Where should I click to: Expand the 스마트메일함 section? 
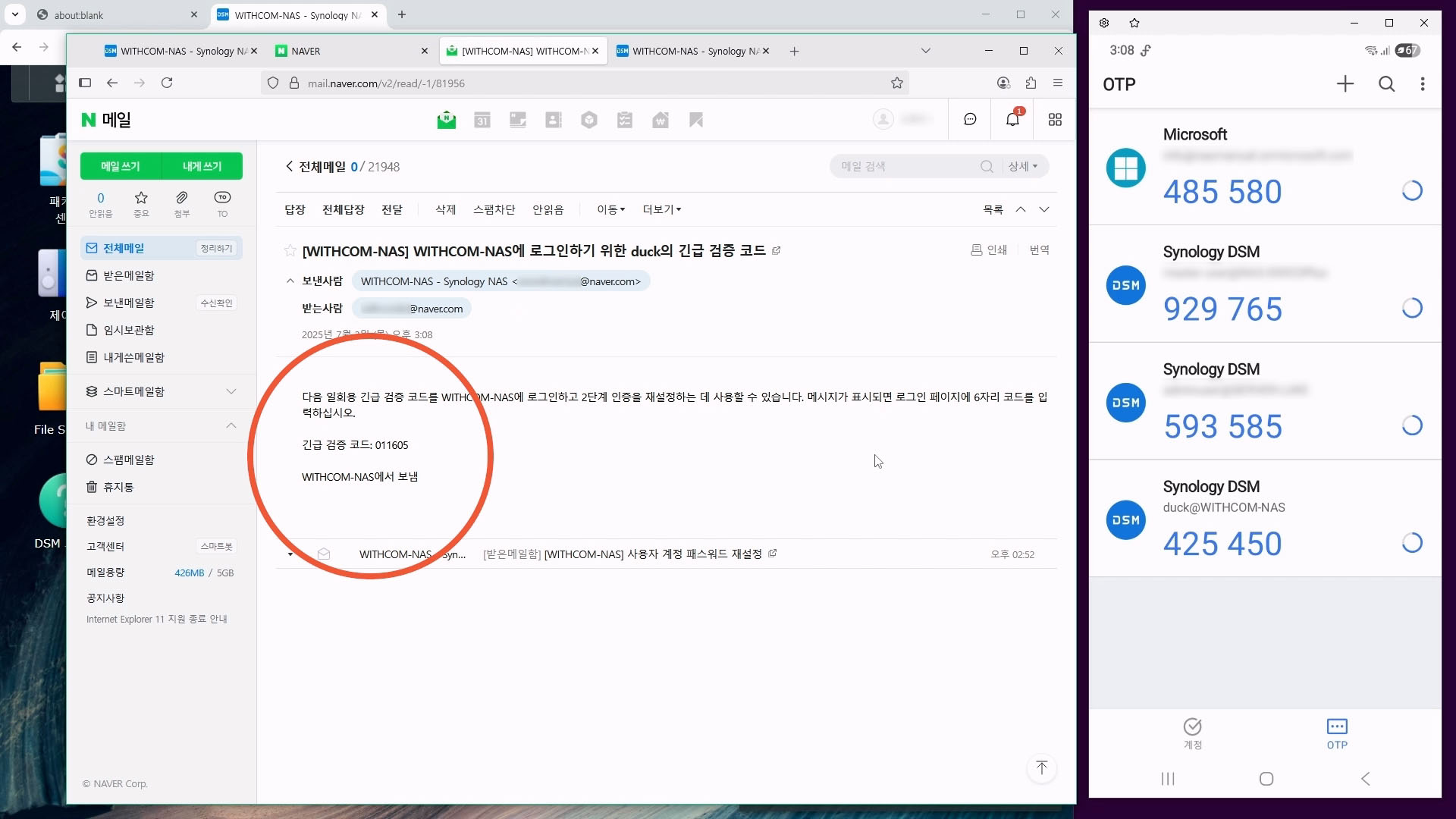coord(231,391)
